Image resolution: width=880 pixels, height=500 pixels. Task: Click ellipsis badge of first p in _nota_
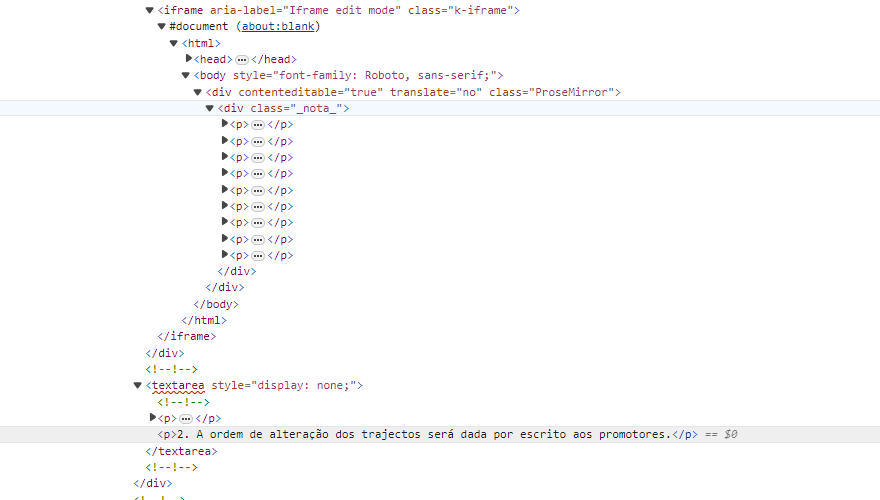point(257,125)
